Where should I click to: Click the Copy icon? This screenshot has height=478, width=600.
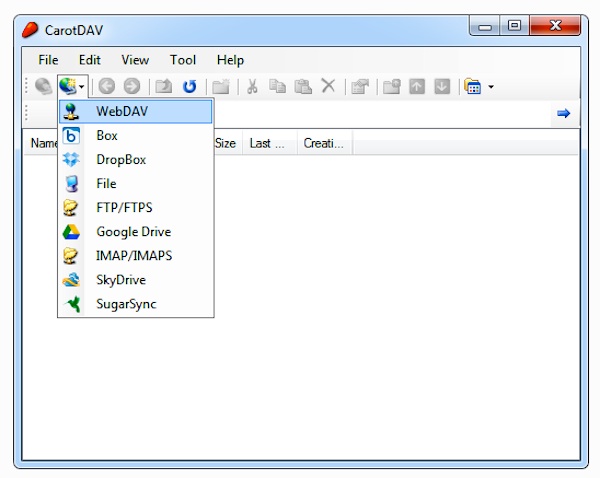[x=277, y=86]
